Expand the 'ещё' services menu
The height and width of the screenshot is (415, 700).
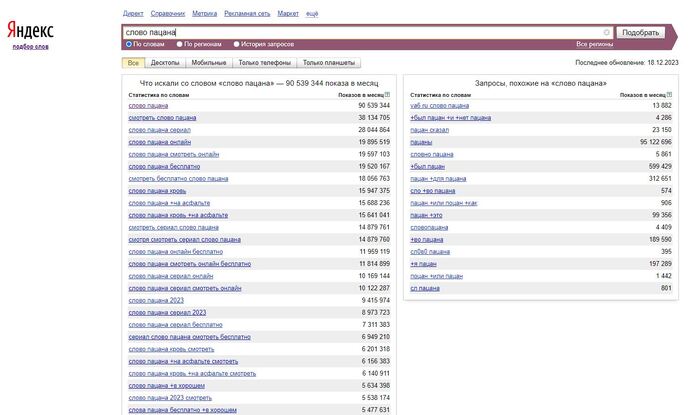(312, 15)
